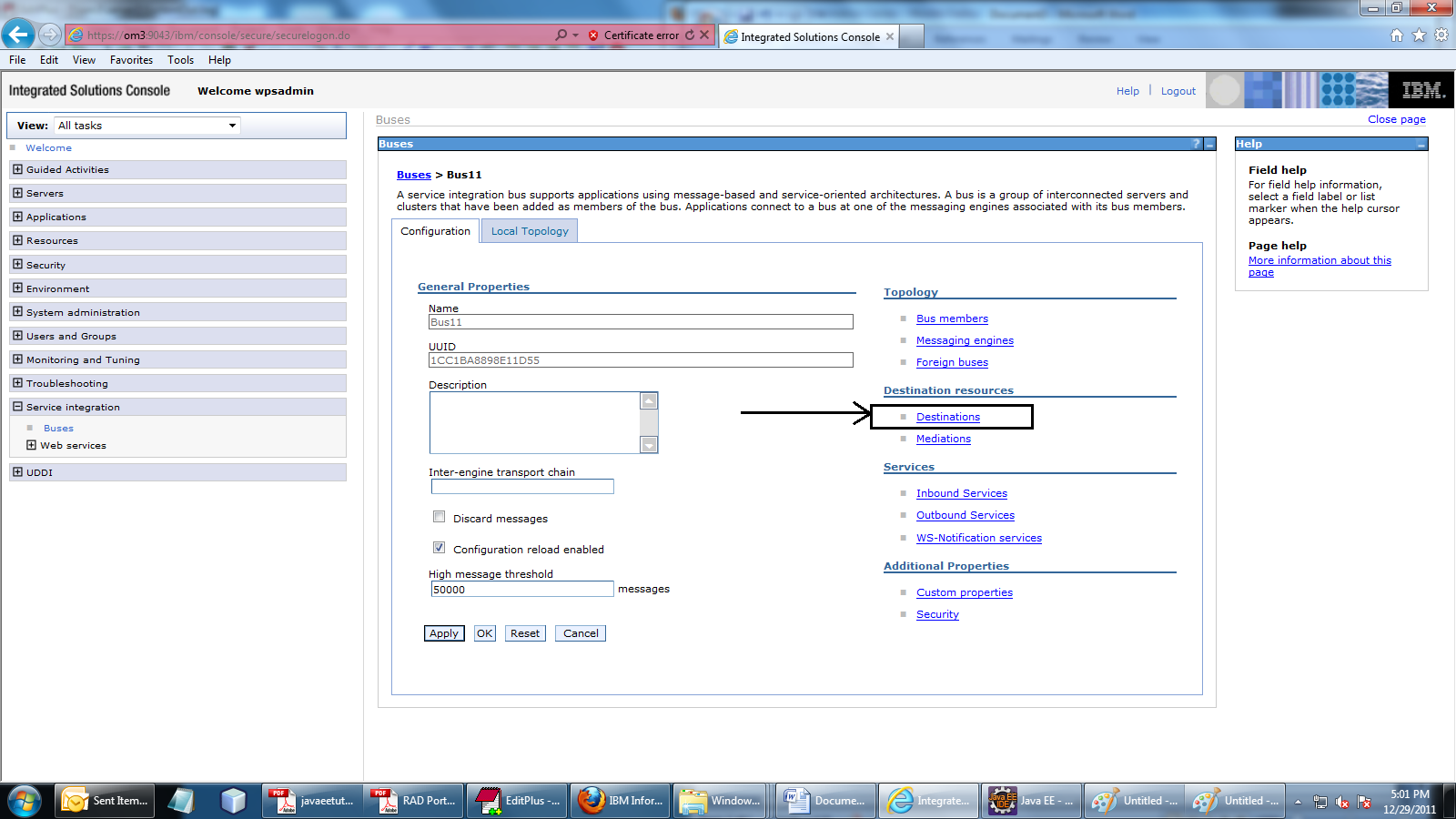Expand Monitoring and Tuning node
1456x819 pixels.
click(x=17, y=359)
